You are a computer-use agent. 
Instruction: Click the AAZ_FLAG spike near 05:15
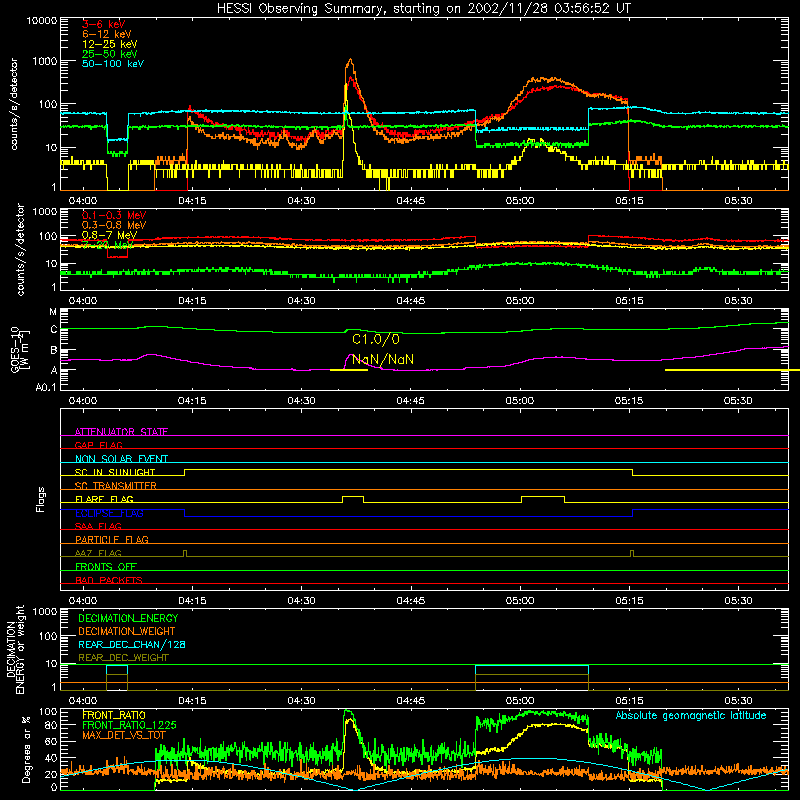click(632, 553)
